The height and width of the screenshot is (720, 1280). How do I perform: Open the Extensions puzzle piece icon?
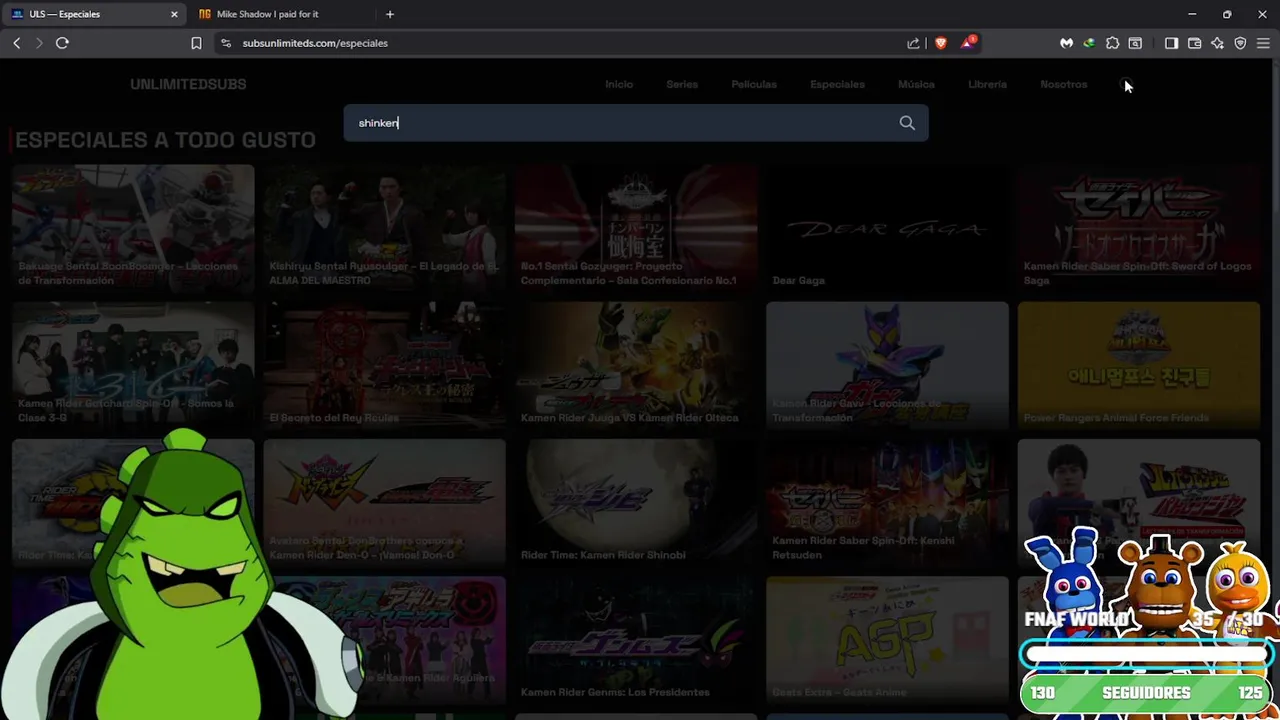[1112, 43]
